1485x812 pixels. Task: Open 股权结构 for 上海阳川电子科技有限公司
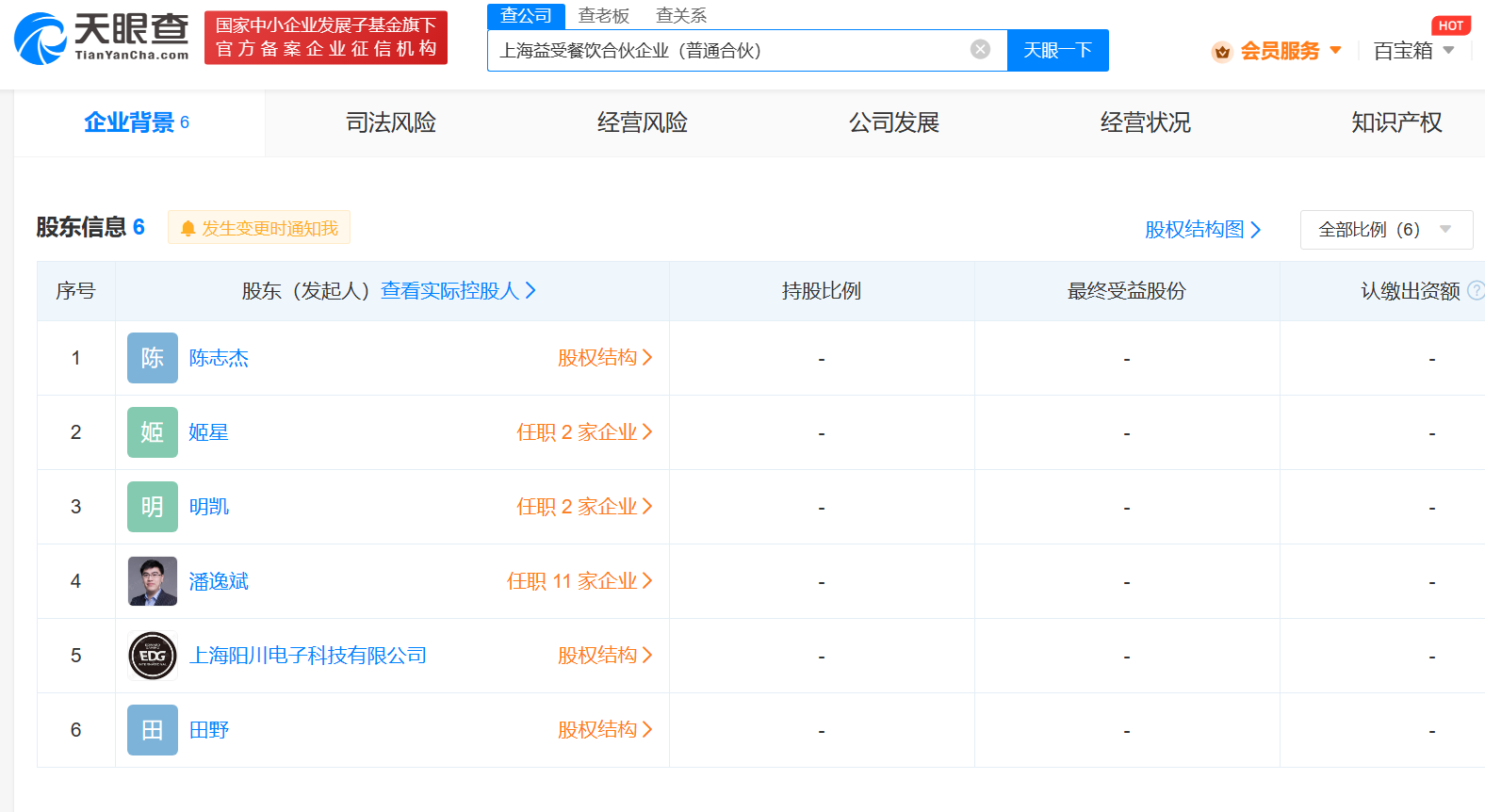(x=605, y=656)
